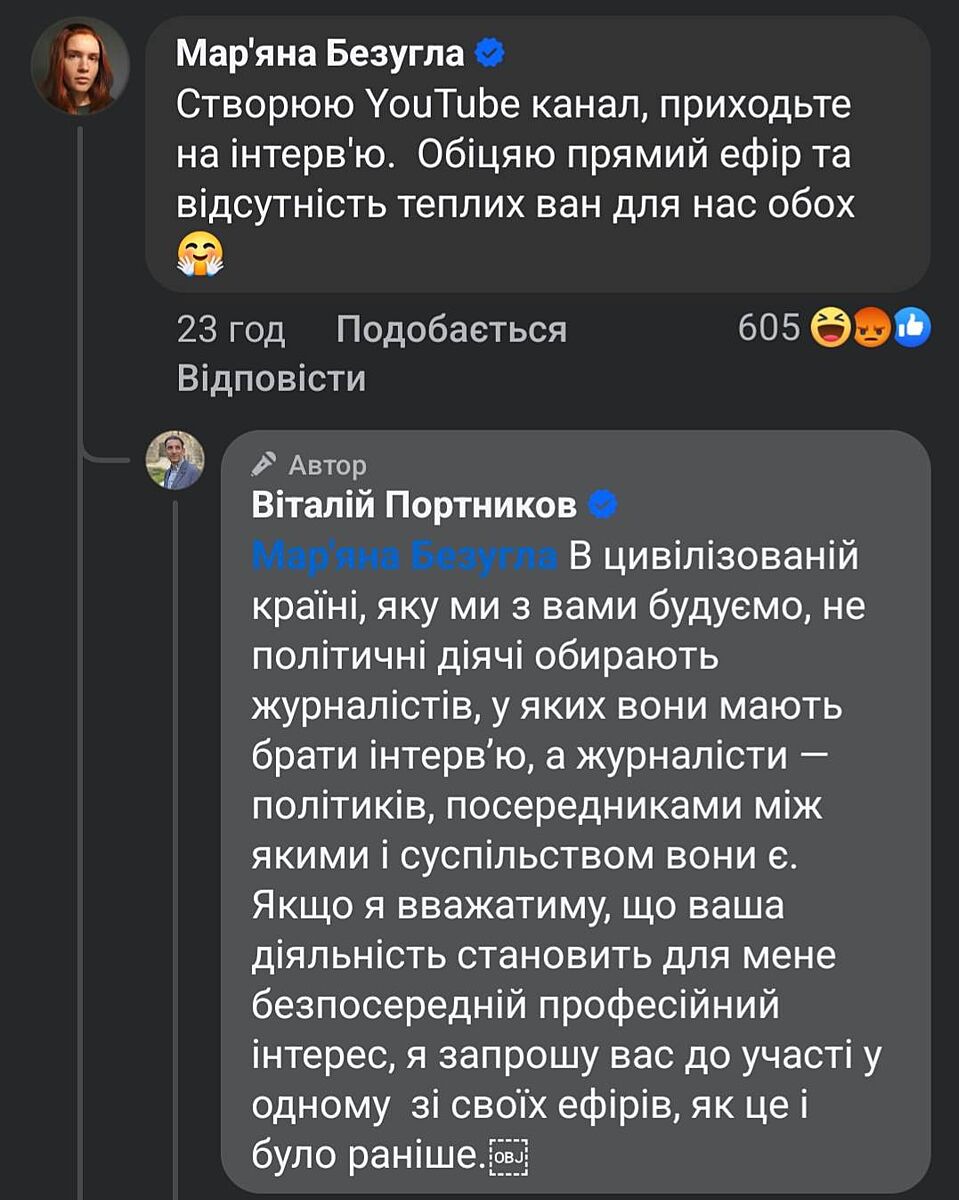This screenshot has width=959, height=1200.
Task: Click the pencil icon next to Автор
Action: pos(264,464)
